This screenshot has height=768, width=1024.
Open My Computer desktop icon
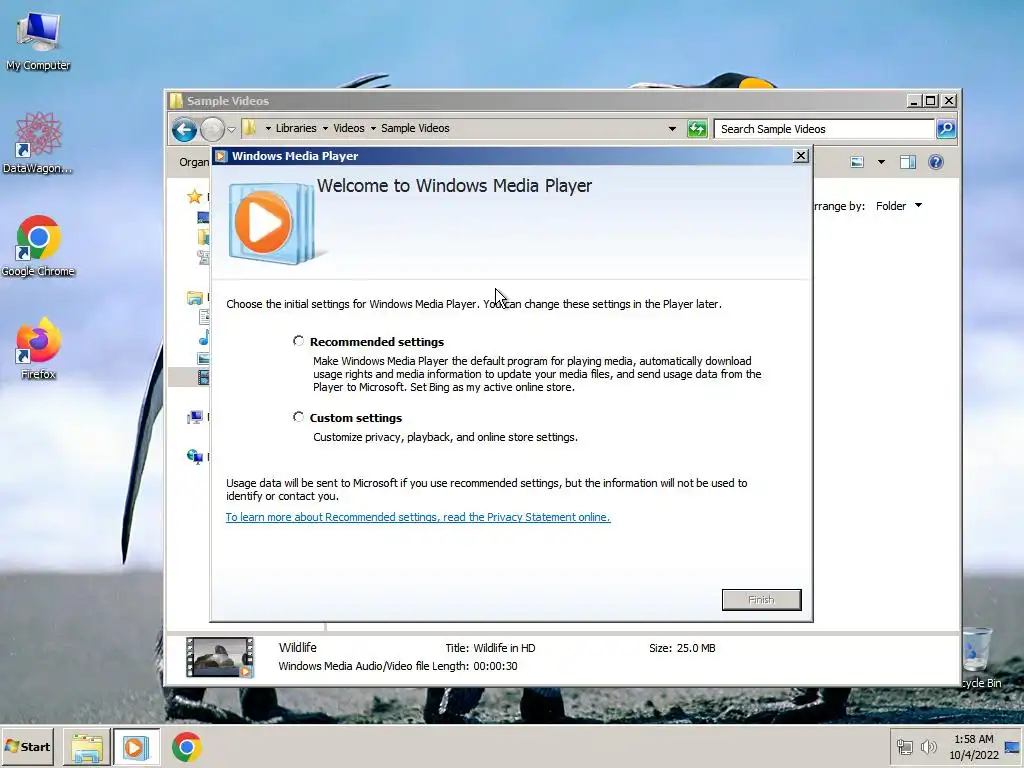pyautogui.click(x=38, y=41)
